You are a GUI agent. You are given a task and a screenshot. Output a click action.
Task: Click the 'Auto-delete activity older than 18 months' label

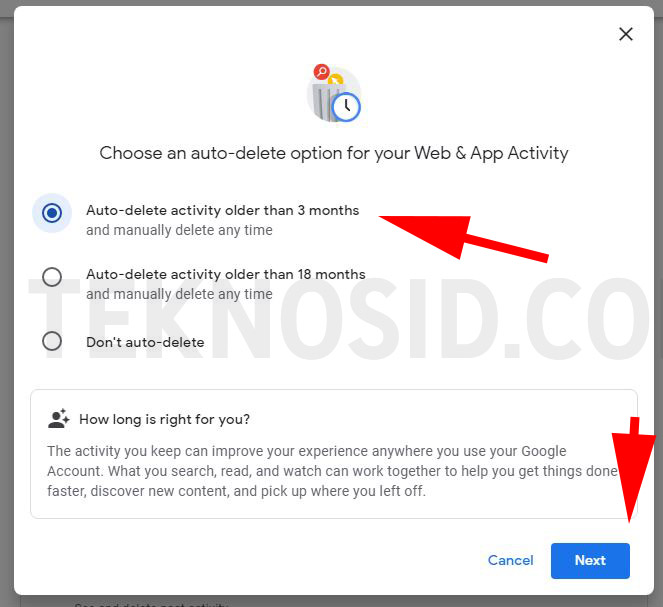[x=226, y=274]
